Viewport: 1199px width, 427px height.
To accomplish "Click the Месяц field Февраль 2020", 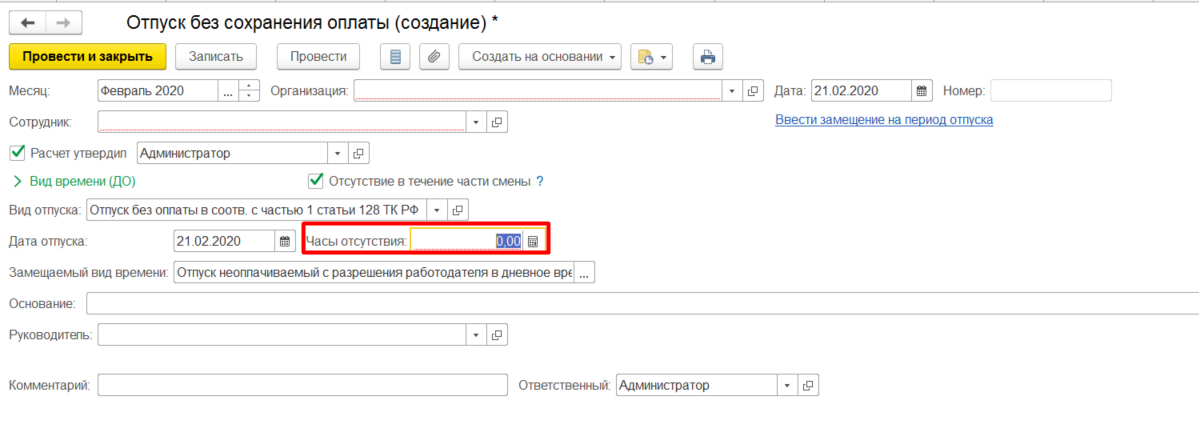I will pyautogui.click(x=158, y=91).
